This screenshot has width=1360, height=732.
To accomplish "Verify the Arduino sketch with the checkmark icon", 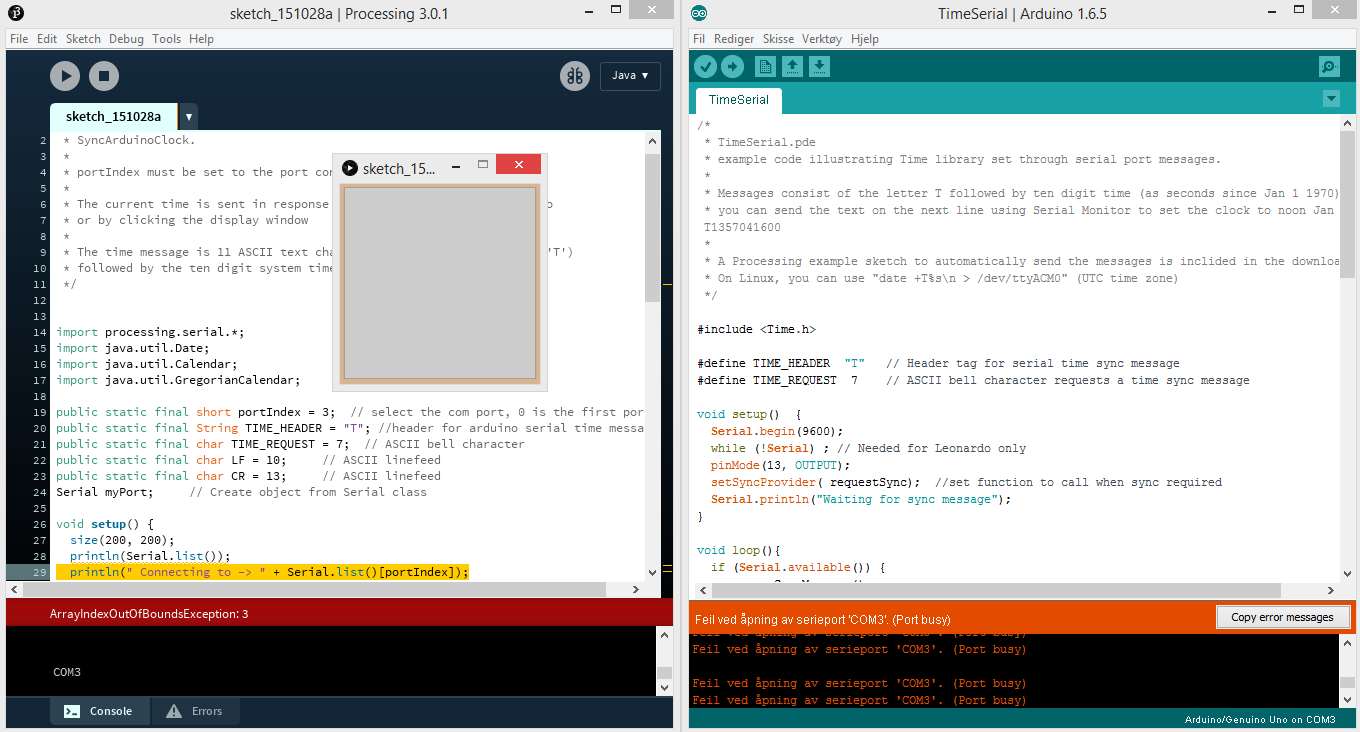I will (706, 67).
